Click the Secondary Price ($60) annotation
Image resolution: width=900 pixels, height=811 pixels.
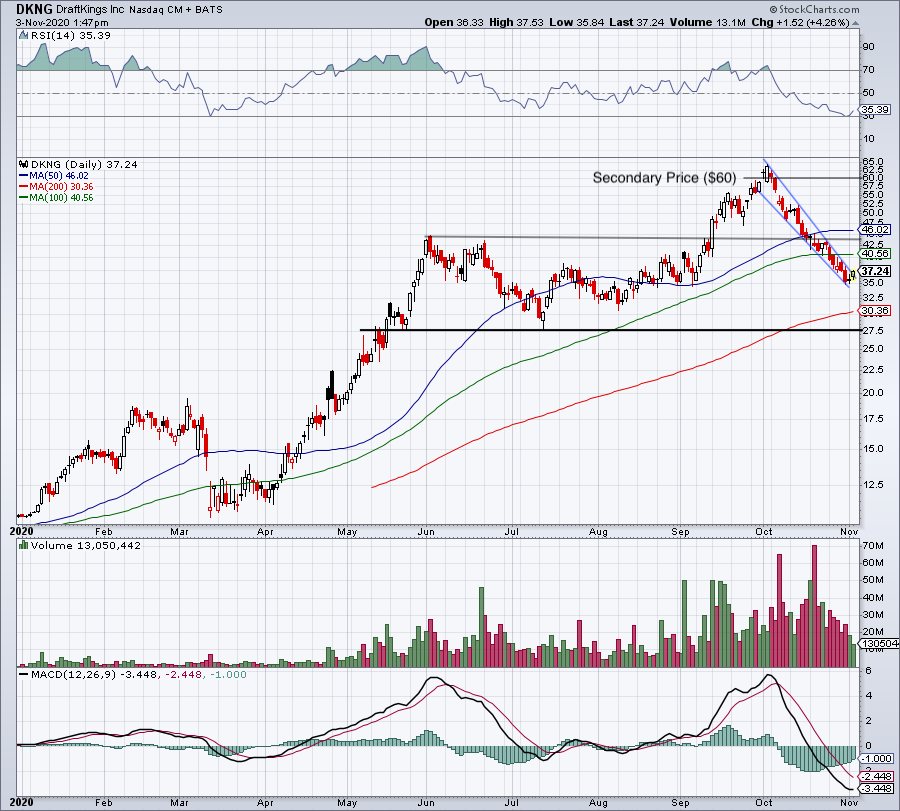click(664, 178)
